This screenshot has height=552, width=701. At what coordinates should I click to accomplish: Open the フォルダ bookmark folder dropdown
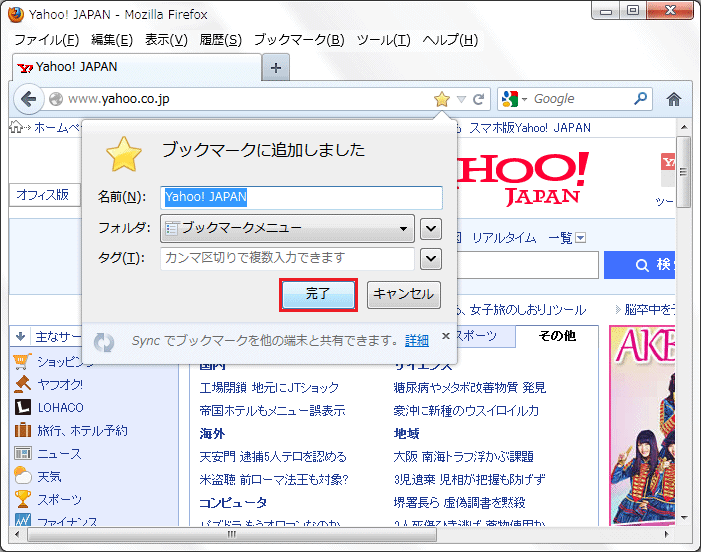[x=287, y=228]
